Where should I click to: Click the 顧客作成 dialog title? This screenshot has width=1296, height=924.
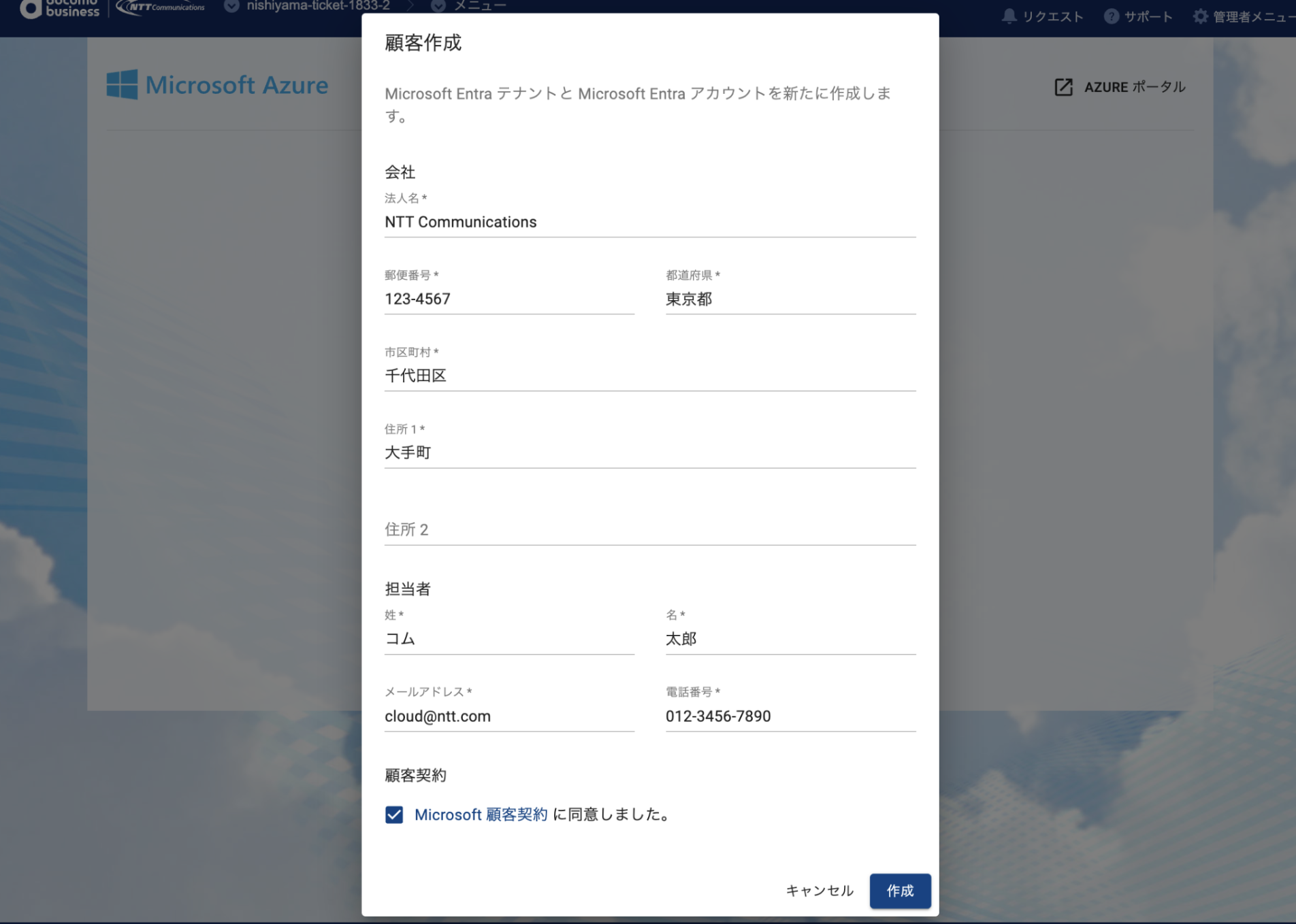point(423,43)
